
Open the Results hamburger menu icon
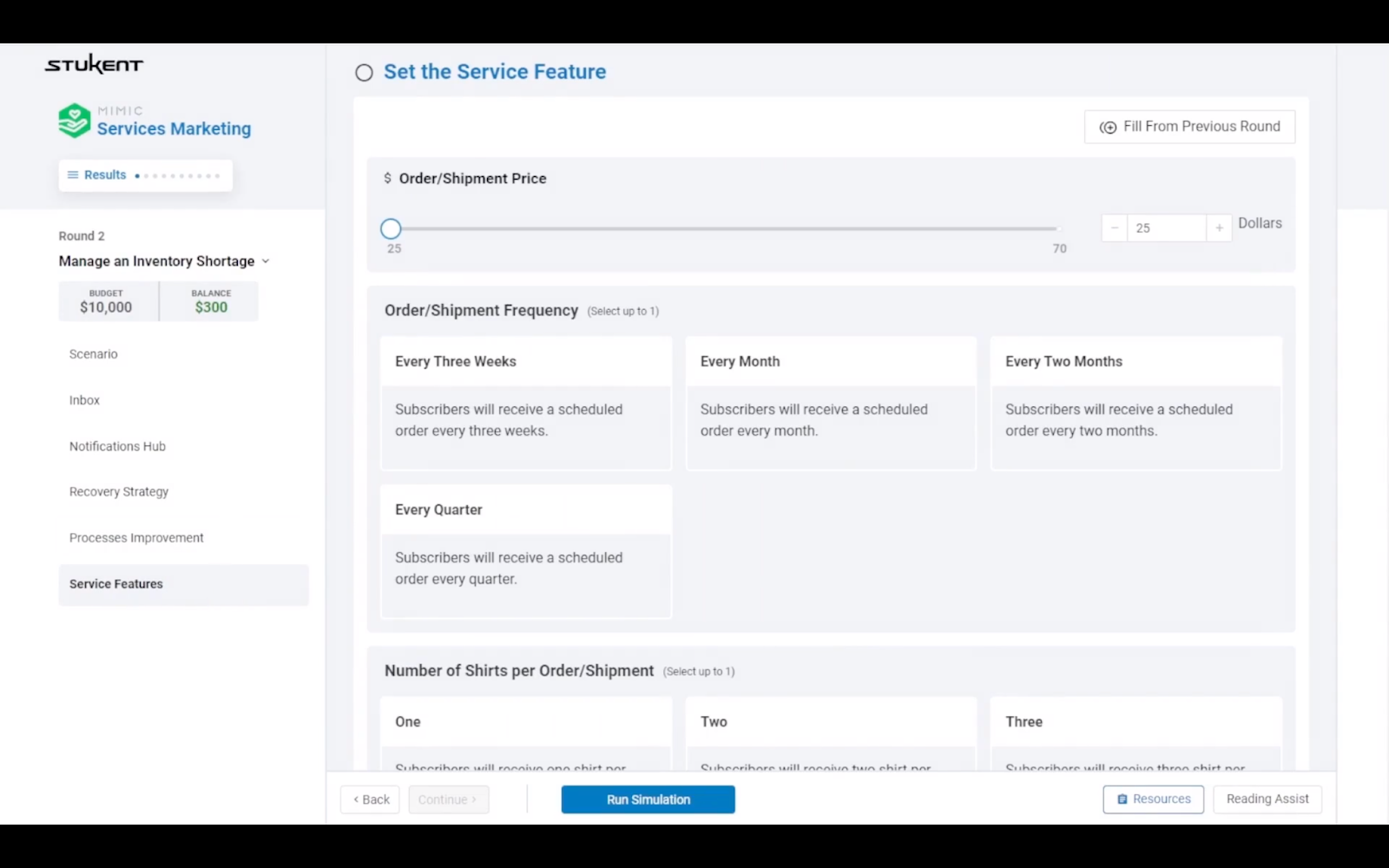click(73, 175)
